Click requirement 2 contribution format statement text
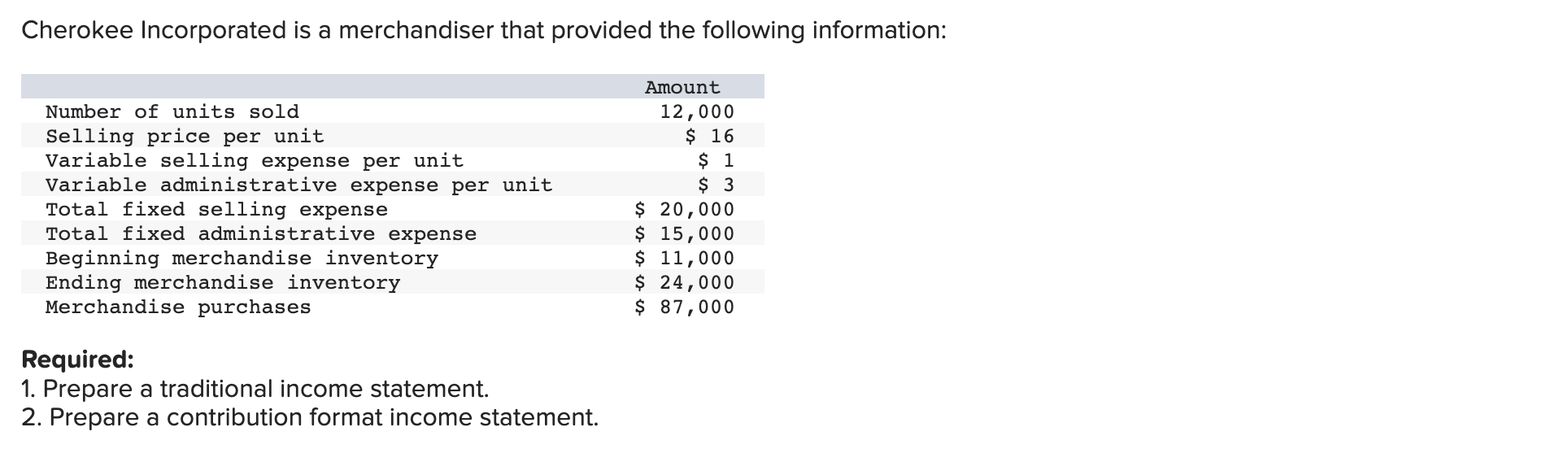Image resolution: width=1568 pixels, height=462 pixels. (310, 417)
